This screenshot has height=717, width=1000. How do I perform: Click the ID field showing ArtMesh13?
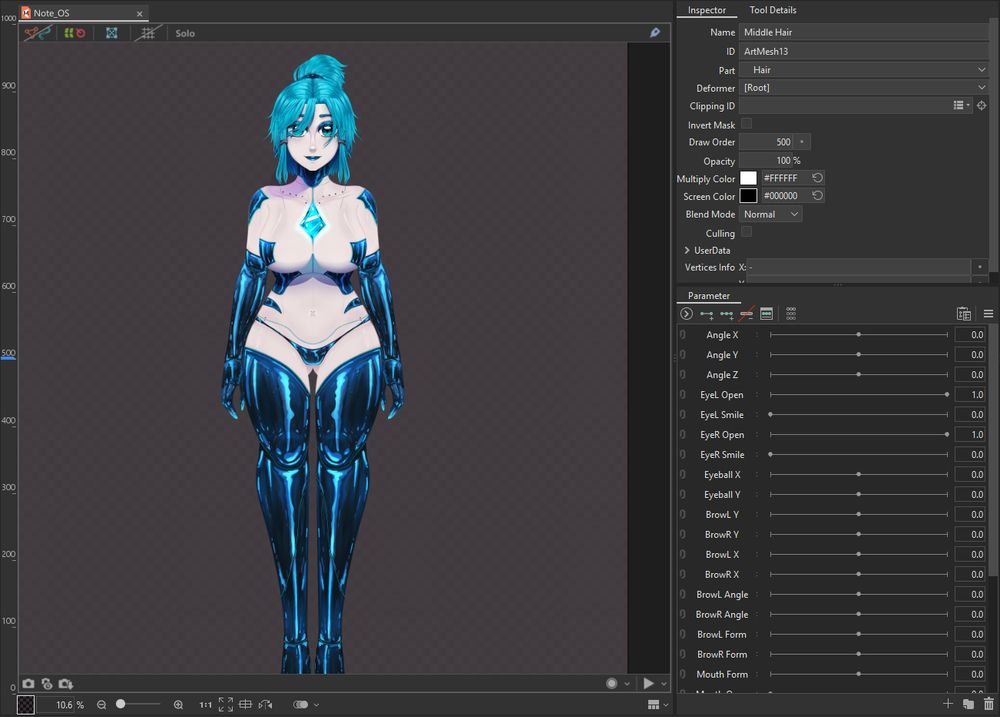tap(864, 51)
